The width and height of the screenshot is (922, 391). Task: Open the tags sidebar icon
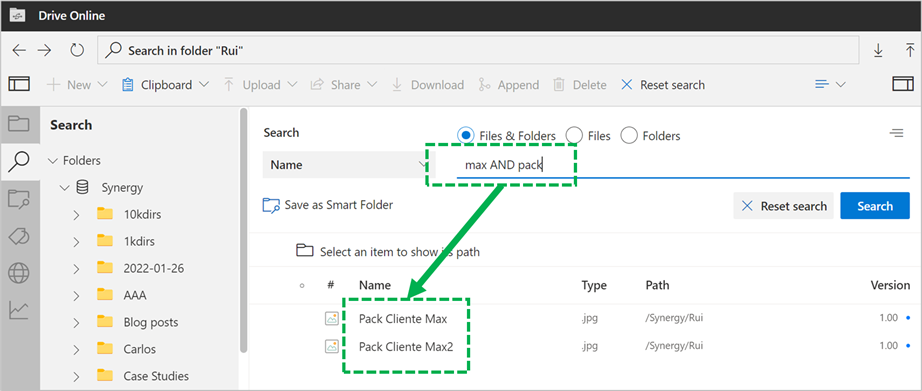[19, 236]
